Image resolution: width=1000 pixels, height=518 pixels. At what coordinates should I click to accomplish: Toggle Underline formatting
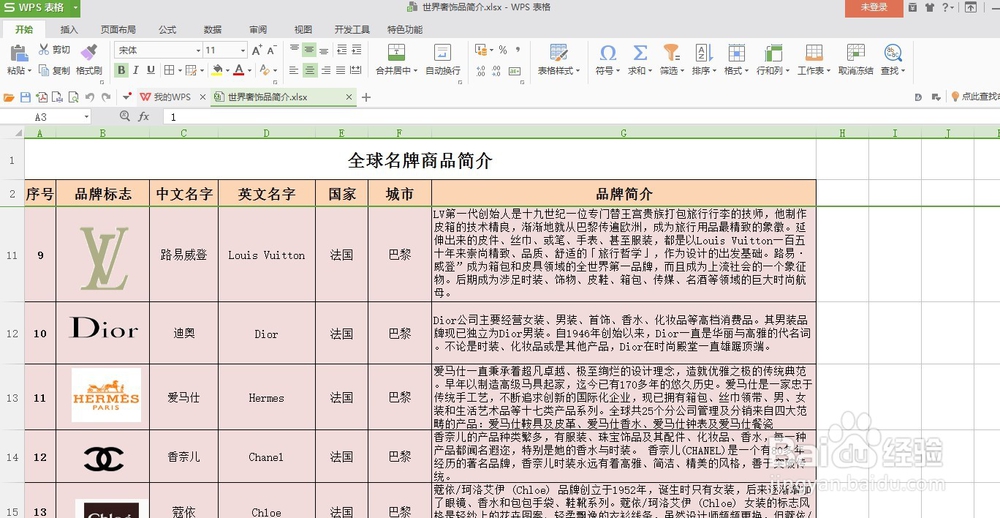click(151, 70)
